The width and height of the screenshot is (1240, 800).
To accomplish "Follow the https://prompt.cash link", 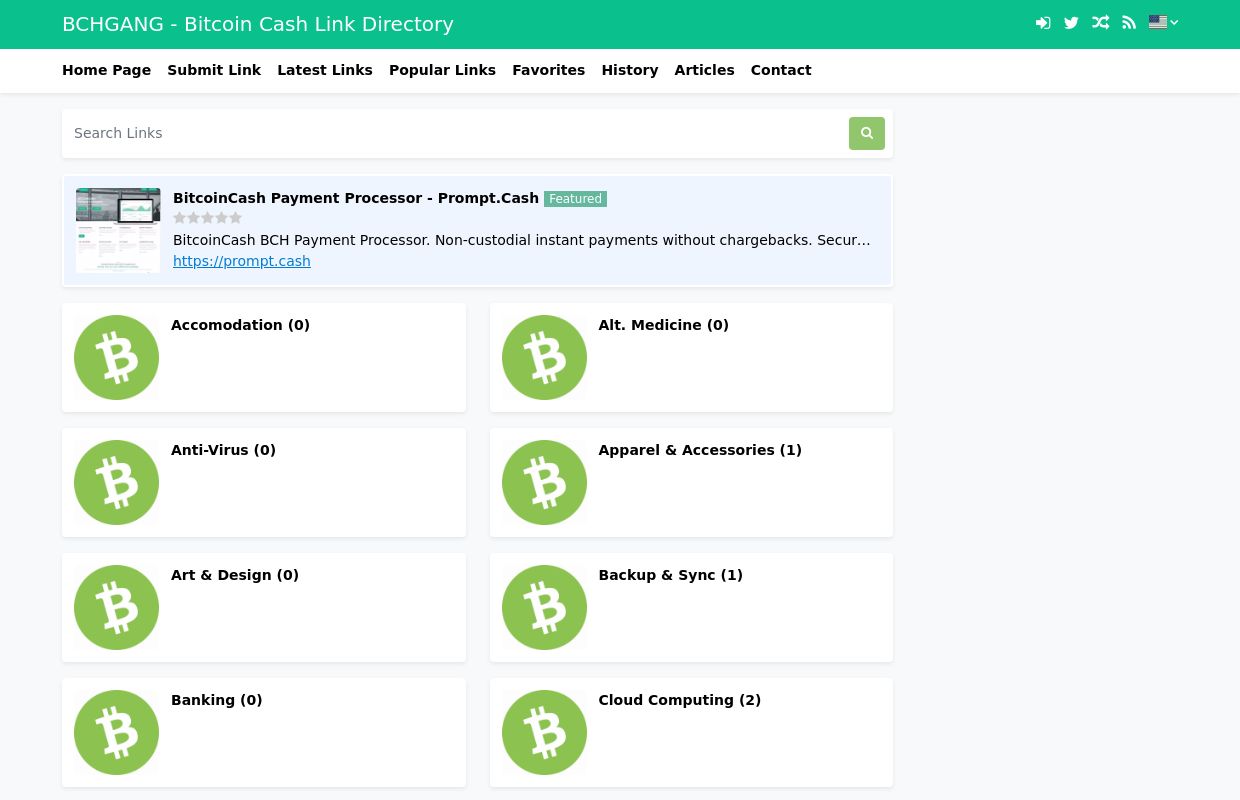I will pyautogui.click(x=242, y=261).
